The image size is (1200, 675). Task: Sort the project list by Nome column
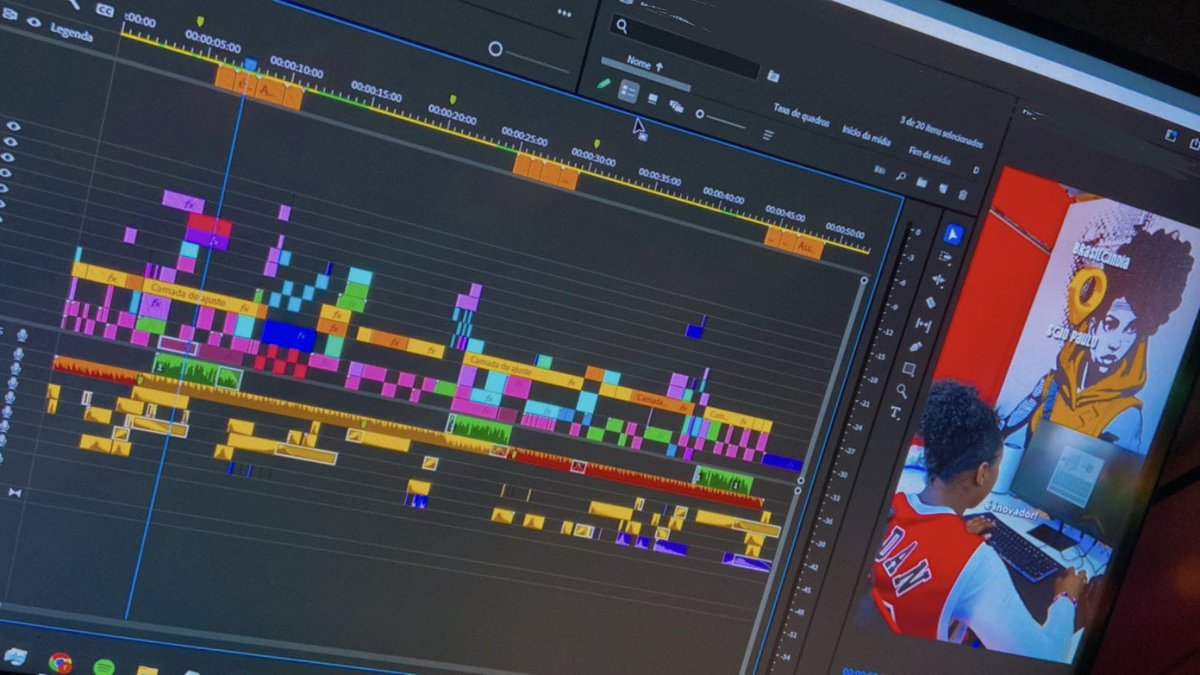coord(645,64)
